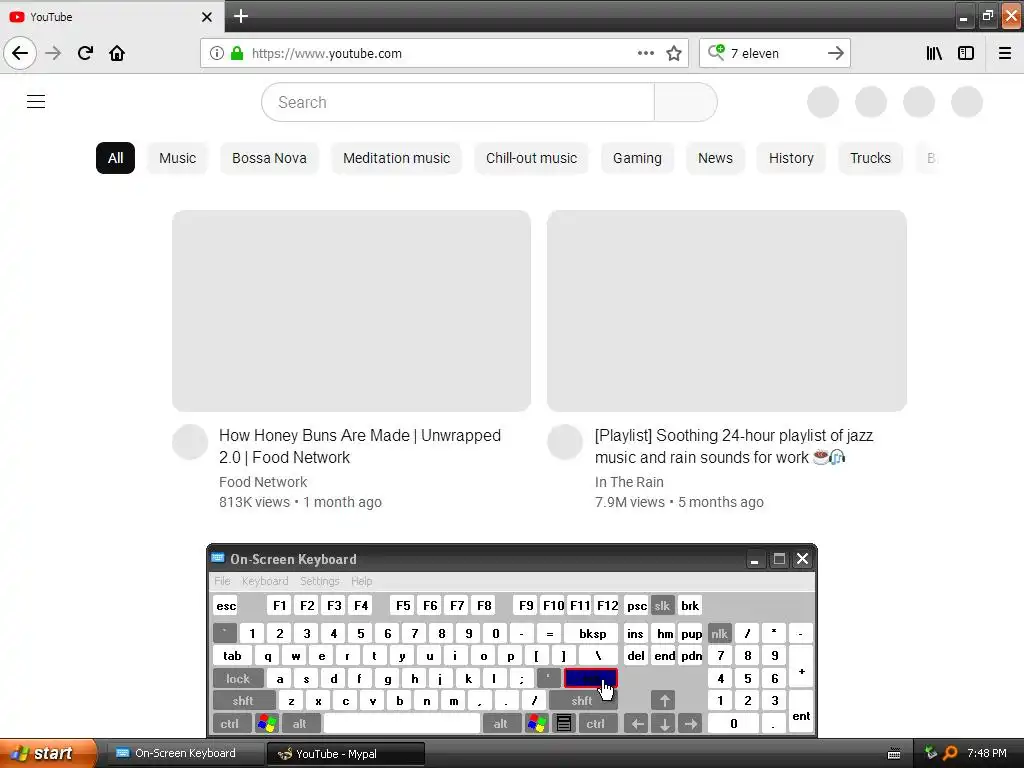Open the jazz playlist video thumbnail
1024x768 pixels.
tap(727, 311)
